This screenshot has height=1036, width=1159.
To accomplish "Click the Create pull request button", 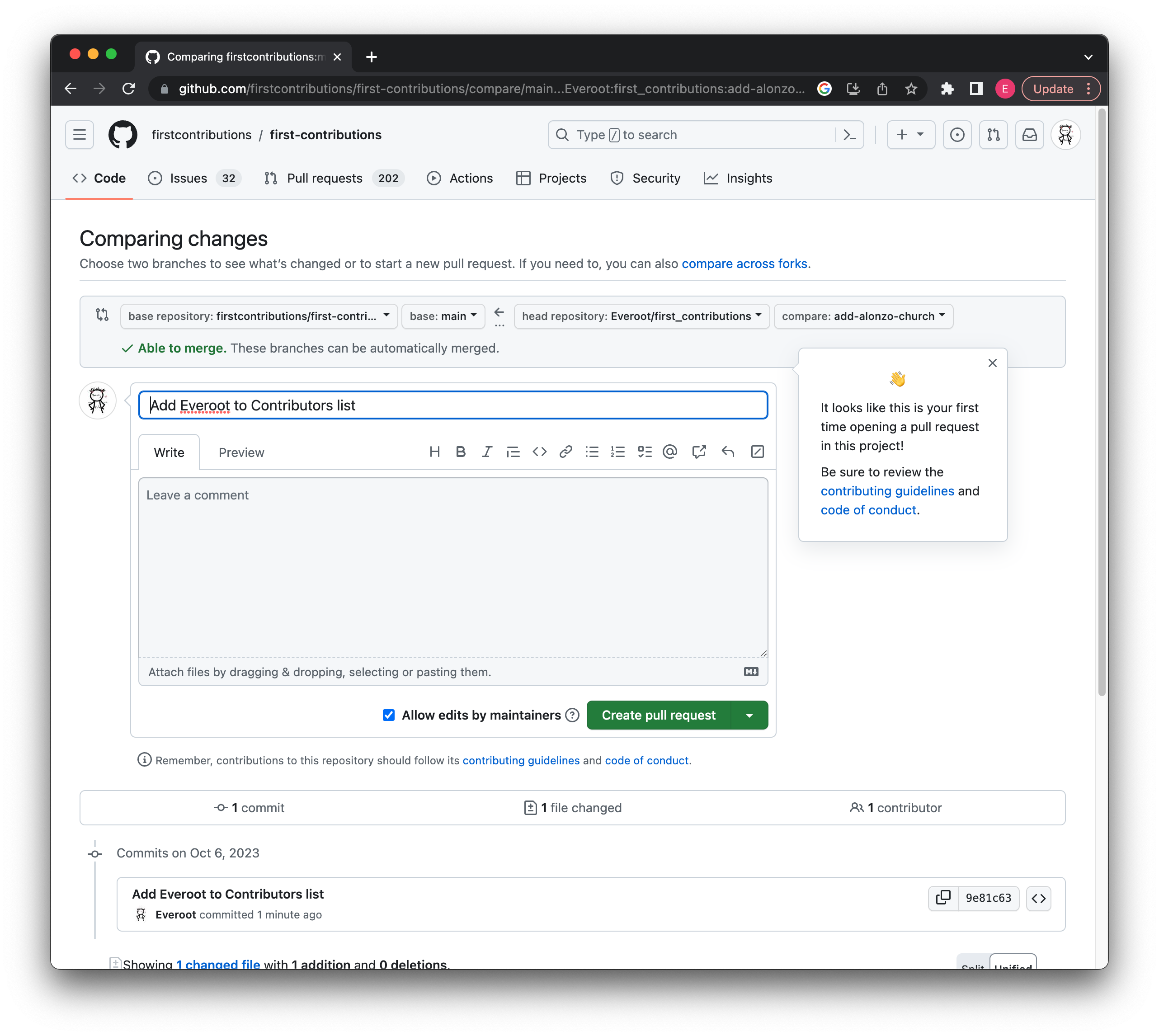I will coord(659,715).
